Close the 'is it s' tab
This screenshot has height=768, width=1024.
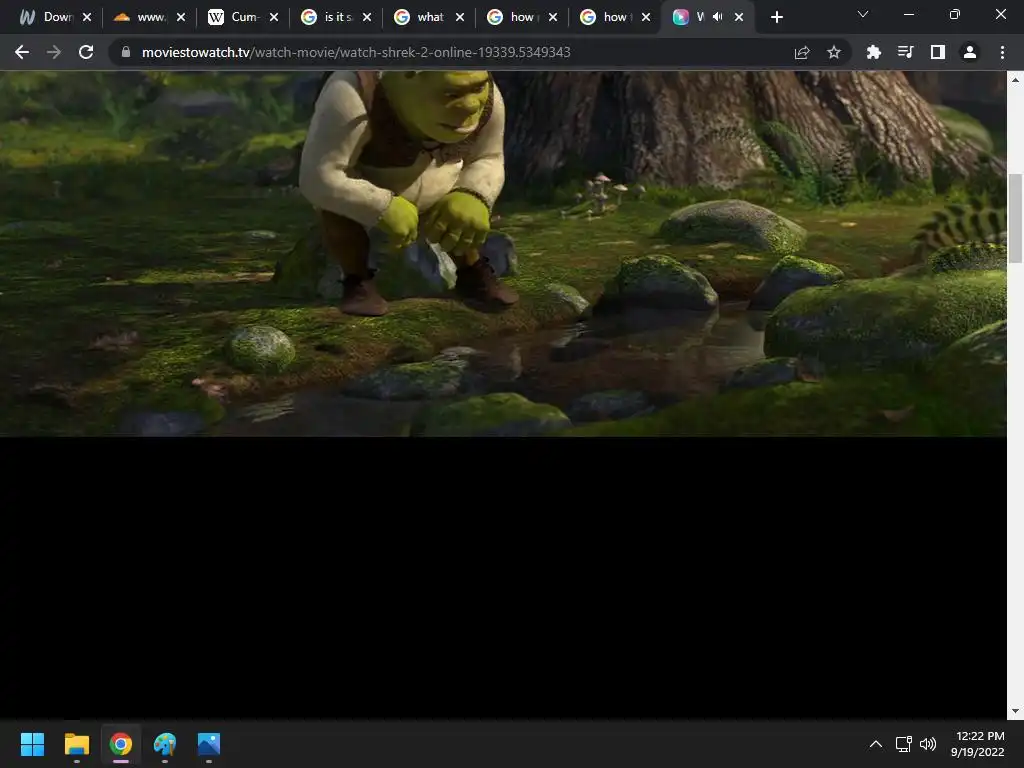[x=367, y=17]
